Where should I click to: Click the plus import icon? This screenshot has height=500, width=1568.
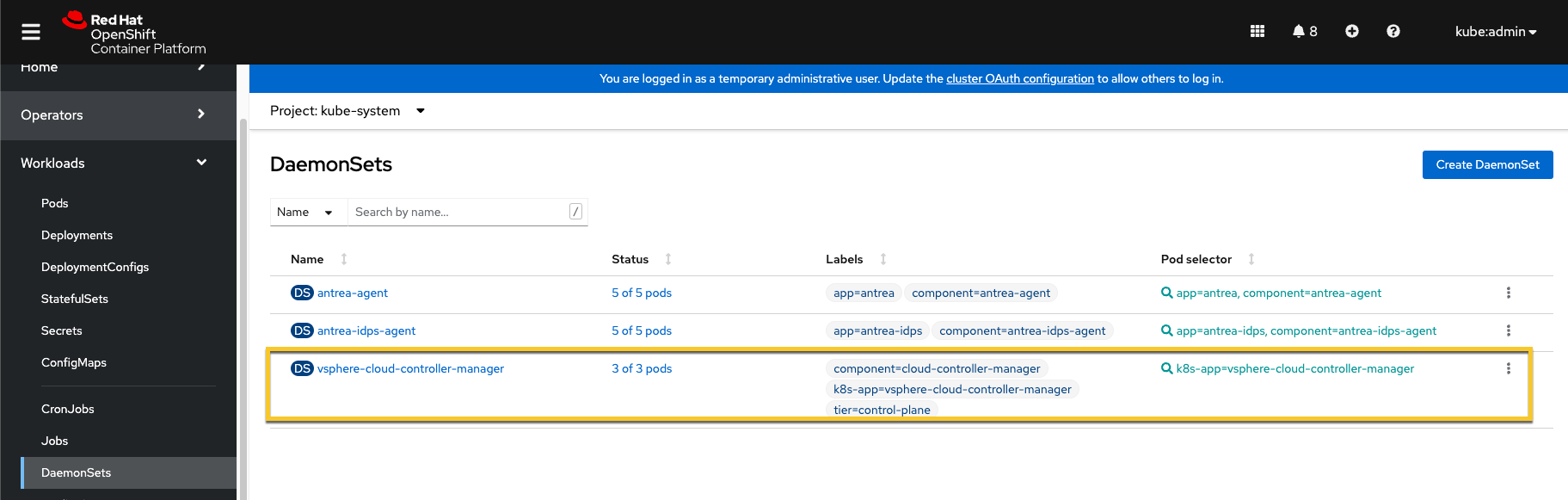(x=1352, y=31)
